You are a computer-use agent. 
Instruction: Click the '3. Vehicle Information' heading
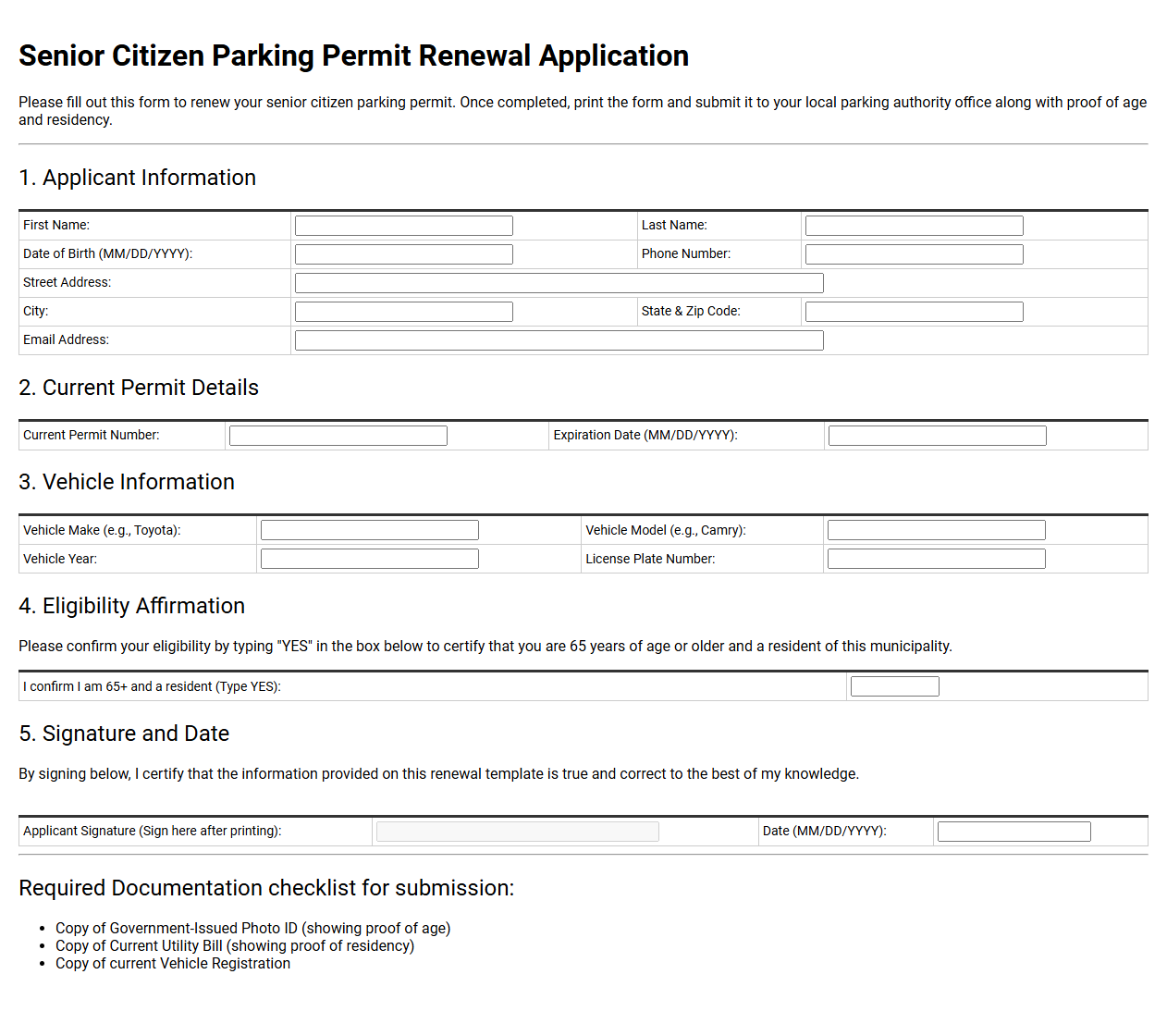point(127,482)
